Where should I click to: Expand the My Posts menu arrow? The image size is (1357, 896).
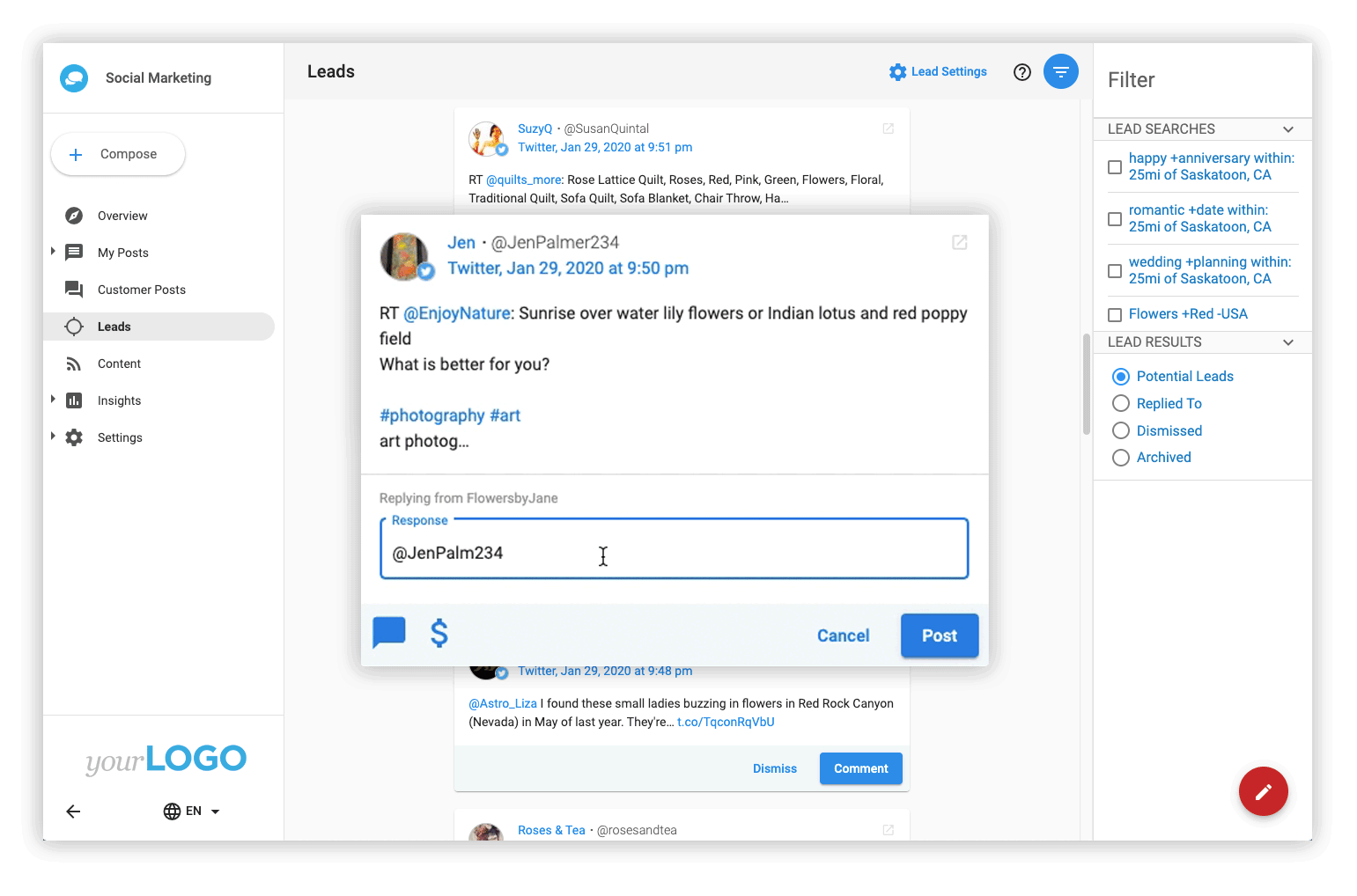tap(53, 252)
